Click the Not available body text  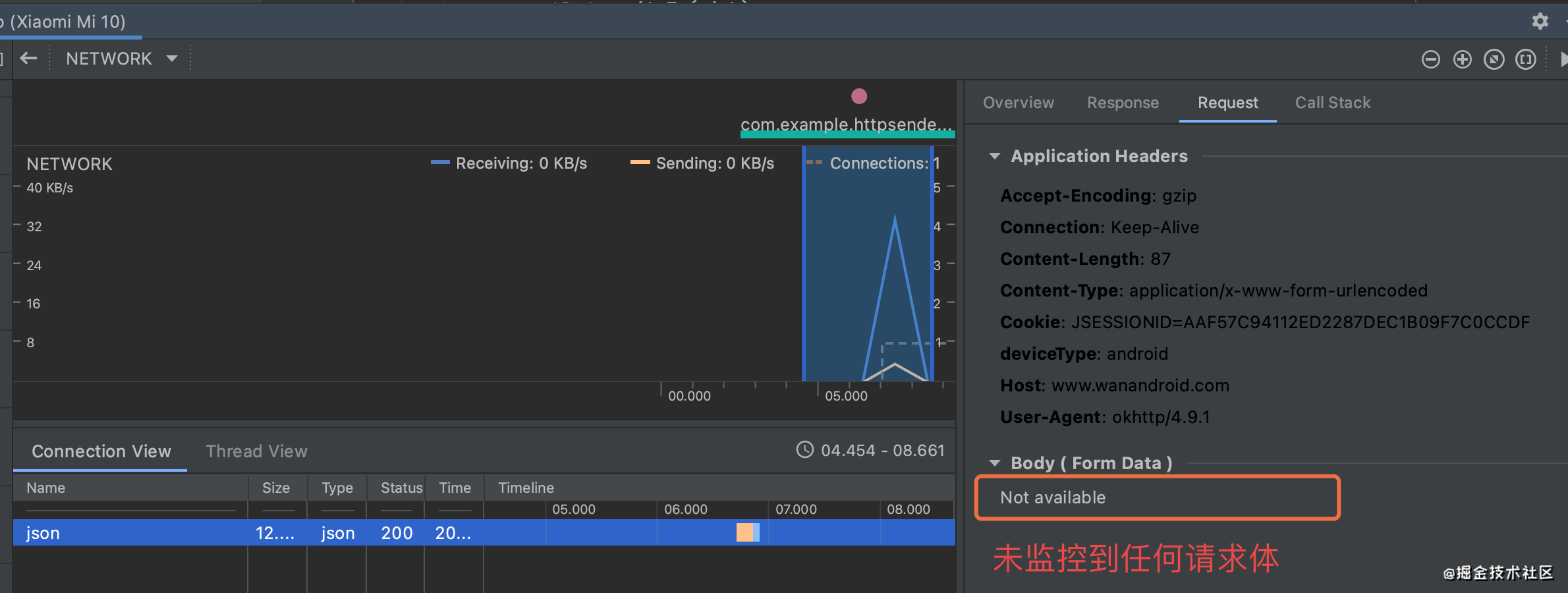[x=1052, y=497]
